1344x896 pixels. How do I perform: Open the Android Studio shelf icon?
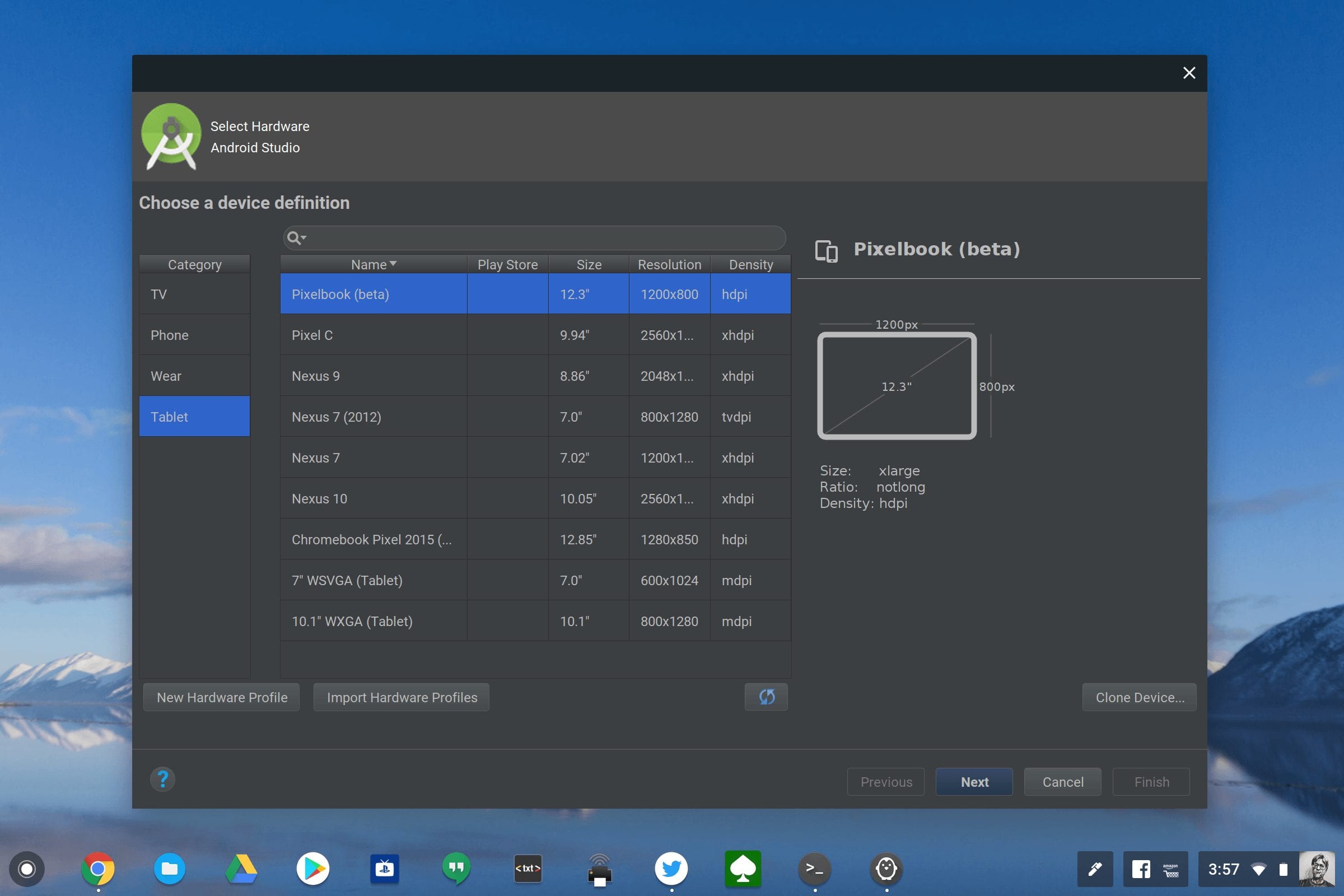[886, 869]
